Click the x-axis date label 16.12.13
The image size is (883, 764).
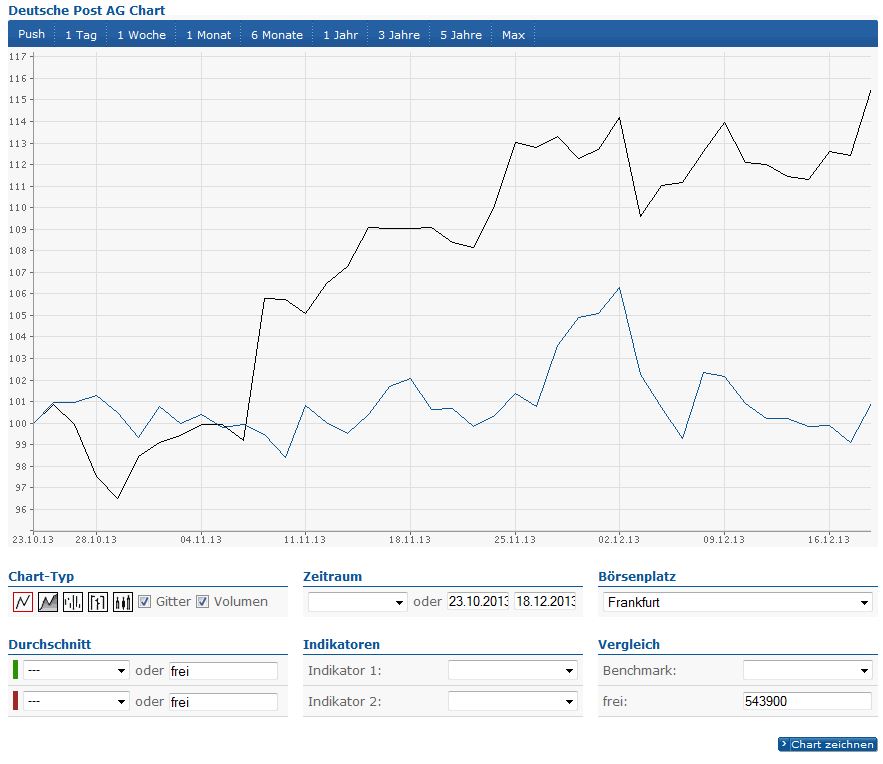click(x=828, y=539)
